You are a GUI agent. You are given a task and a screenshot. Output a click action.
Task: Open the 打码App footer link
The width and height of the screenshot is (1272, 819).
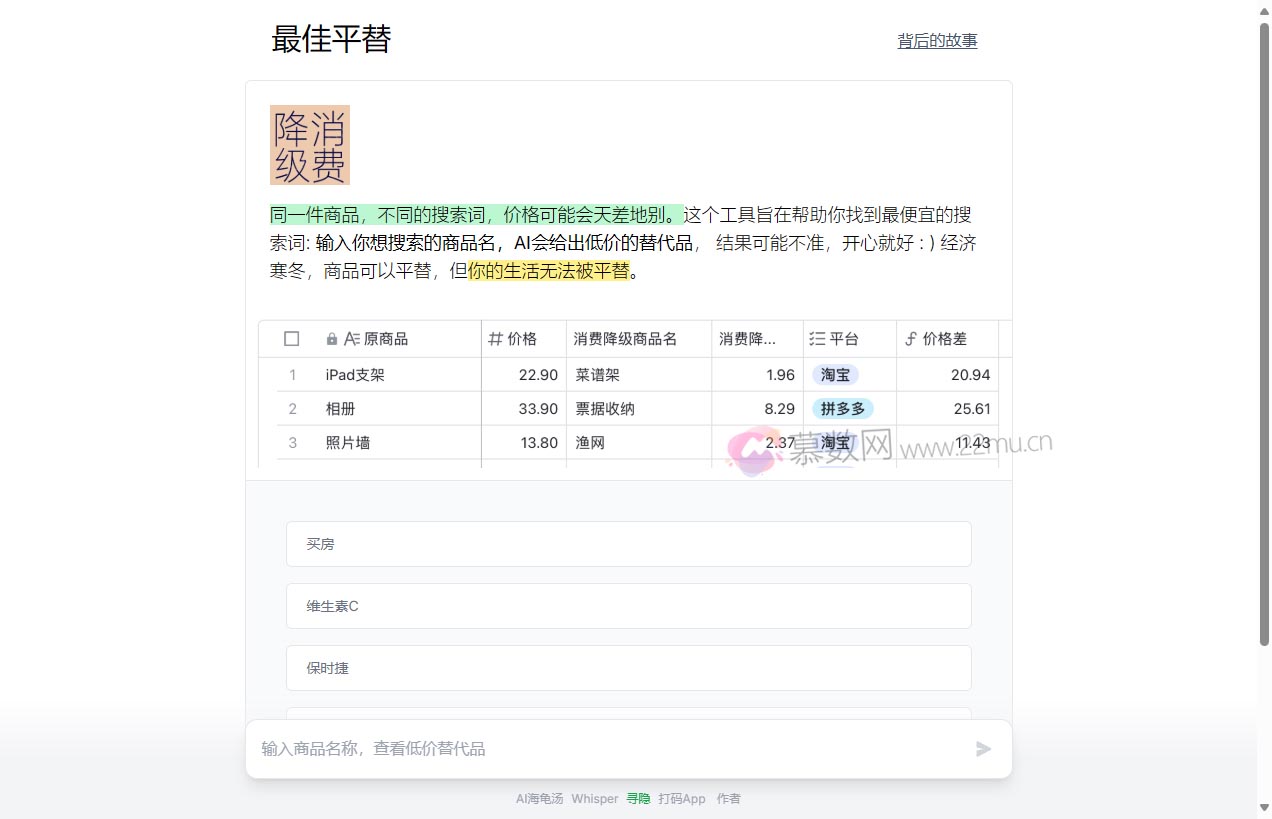682,799
